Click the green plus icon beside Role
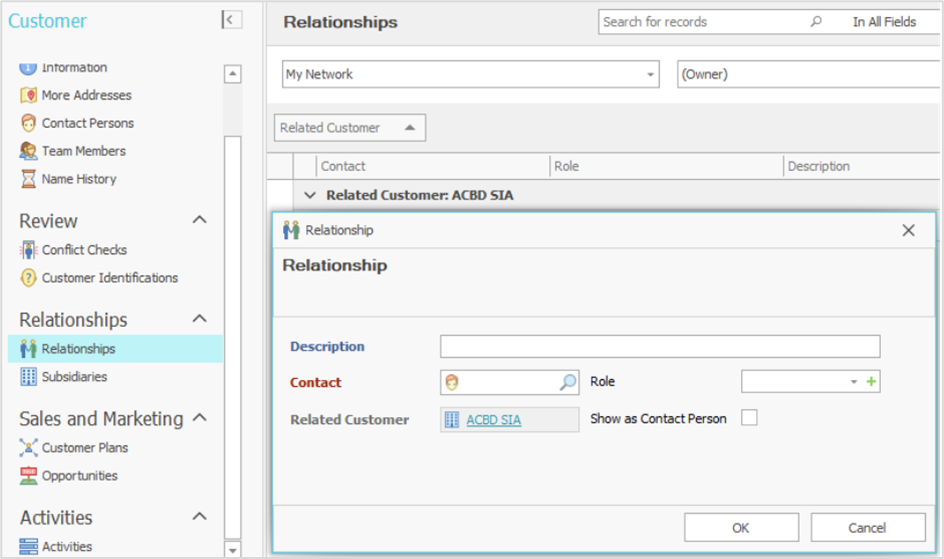 point(872,382)
